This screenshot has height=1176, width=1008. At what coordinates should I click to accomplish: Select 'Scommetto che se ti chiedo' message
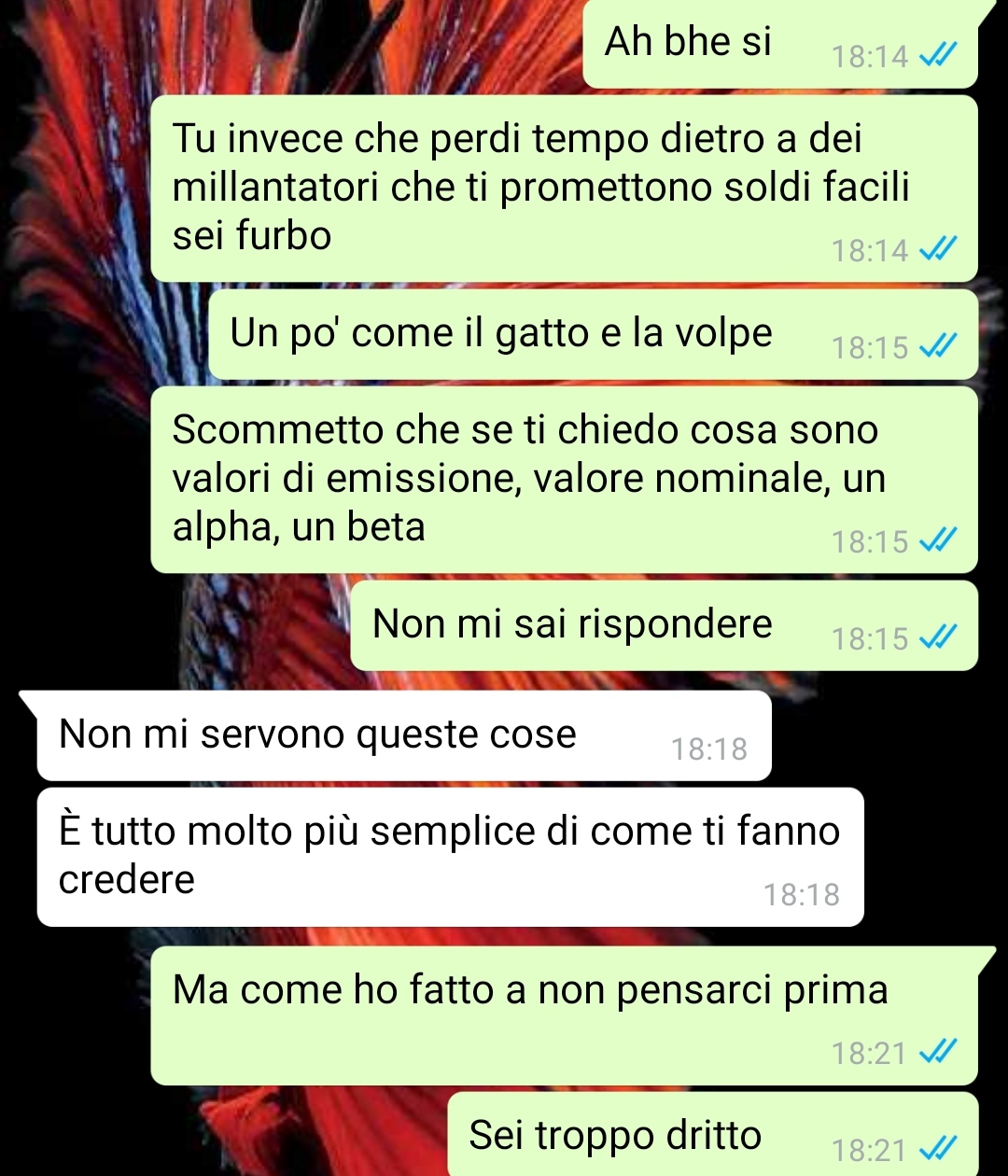pyautogui.click(x=564, y=480)
